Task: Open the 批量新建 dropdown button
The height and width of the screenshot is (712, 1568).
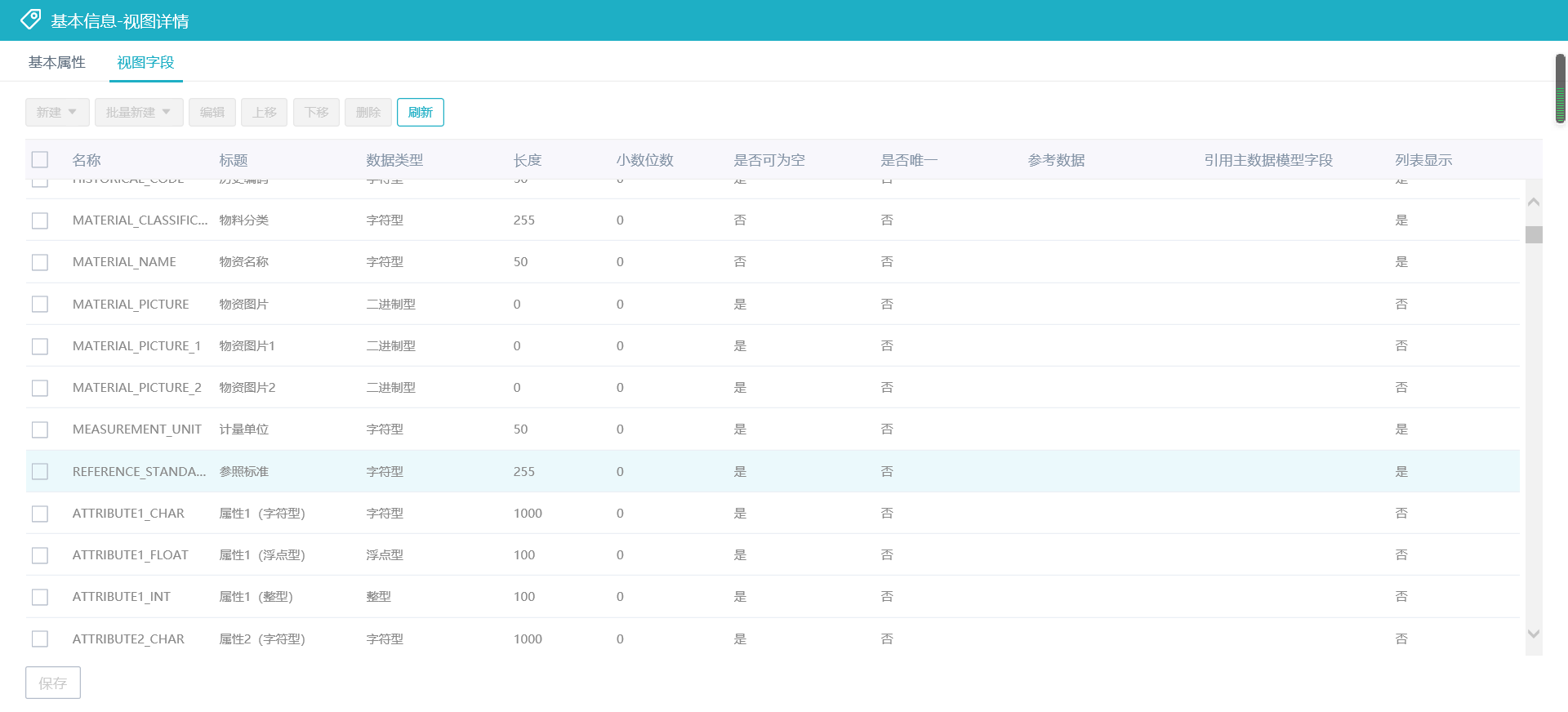Action: (x=139, y=113)
